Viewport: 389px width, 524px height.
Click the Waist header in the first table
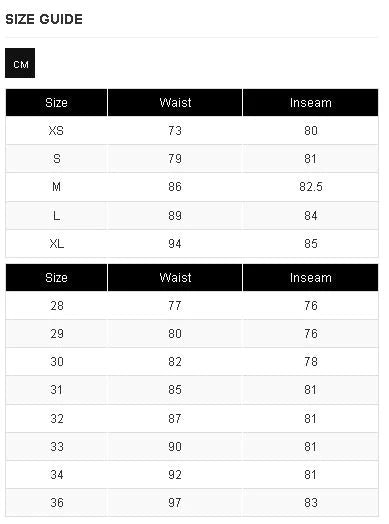pyautogui.click(x=175, y=103)
